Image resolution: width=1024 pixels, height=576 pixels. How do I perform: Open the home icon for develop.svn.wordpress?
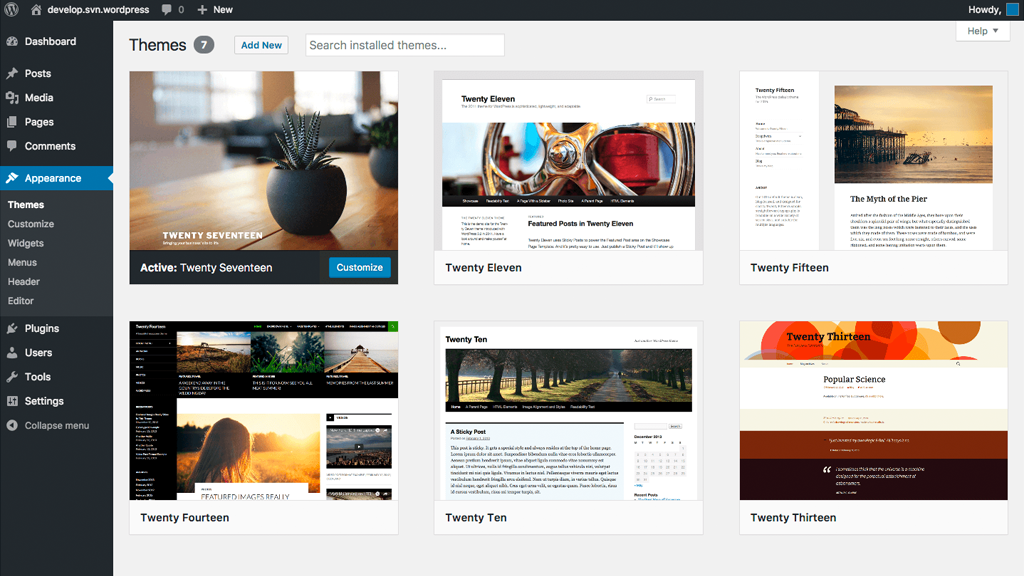coord(36,10)
